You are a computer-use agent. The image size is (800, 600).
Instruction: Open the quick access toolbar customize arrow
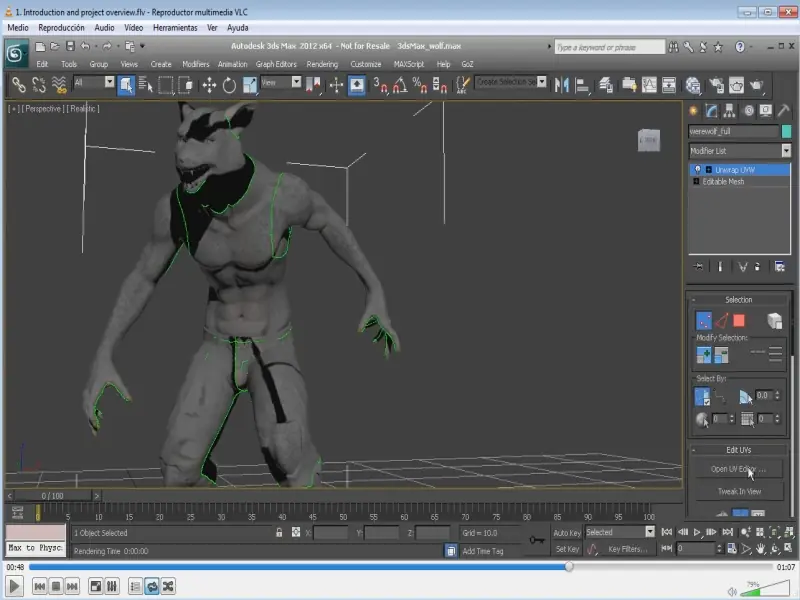(x=142, y=46)
